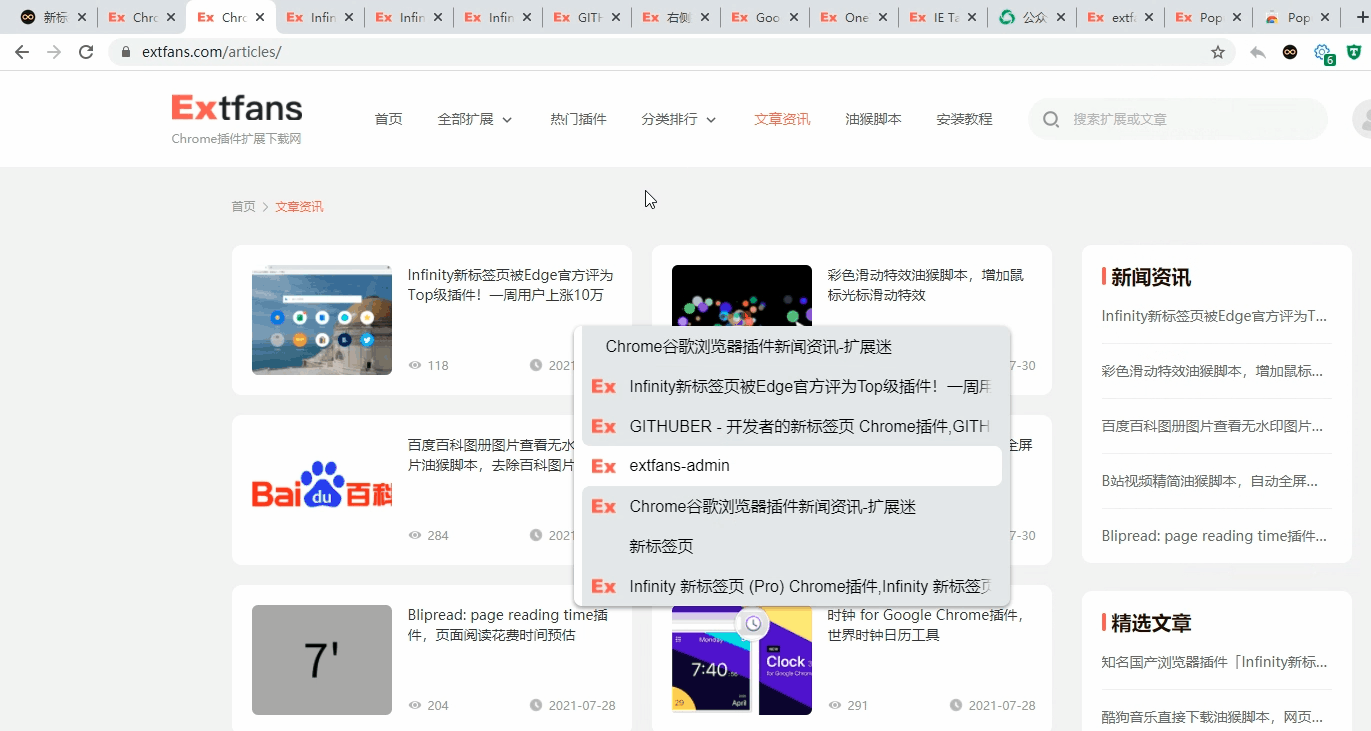
Task: Click the Ex favicon beside the GITHUBER entry
Action: click(604, 426)
